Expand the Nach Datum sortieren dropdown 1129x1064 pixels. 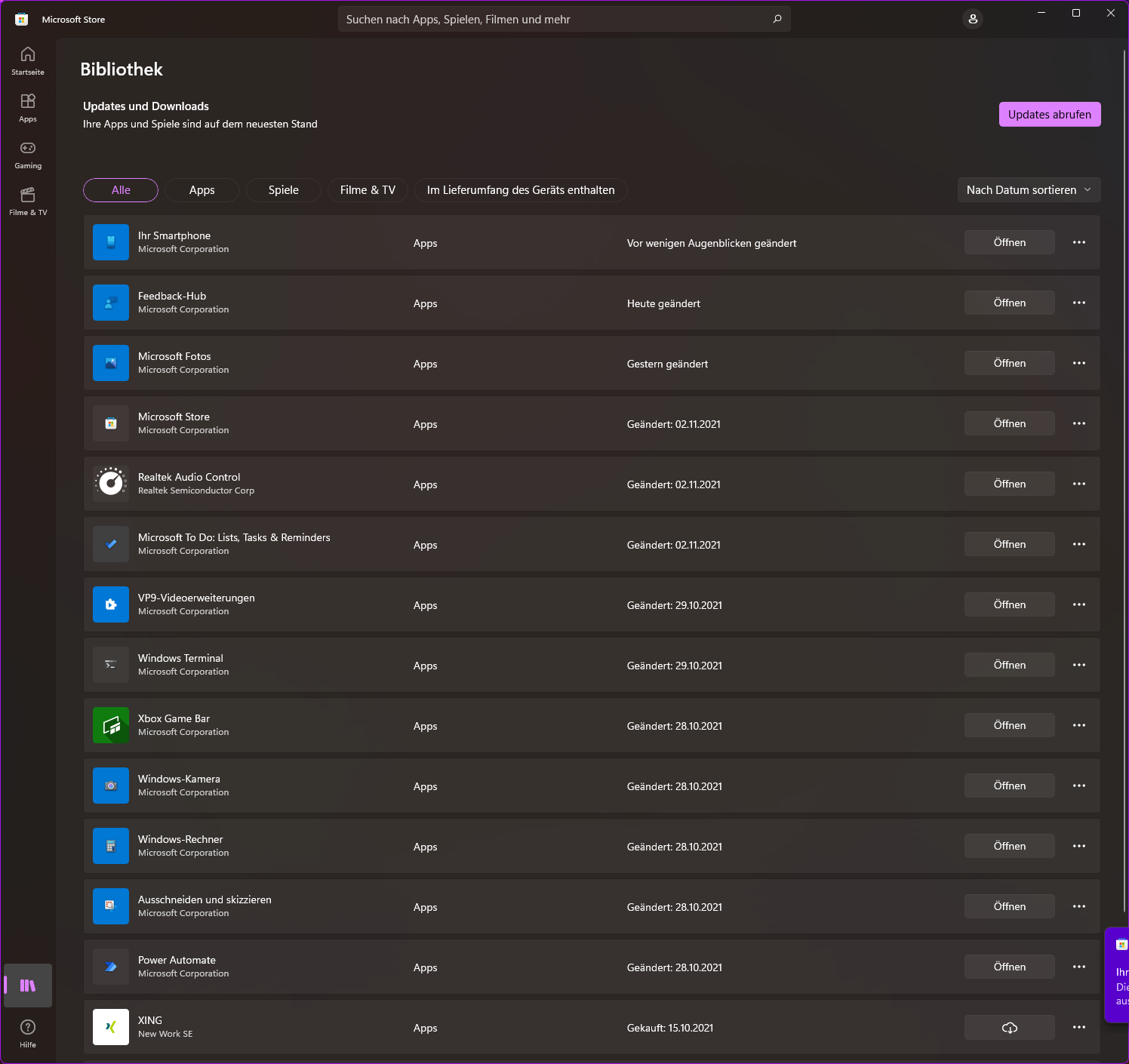coord(1029,190)
